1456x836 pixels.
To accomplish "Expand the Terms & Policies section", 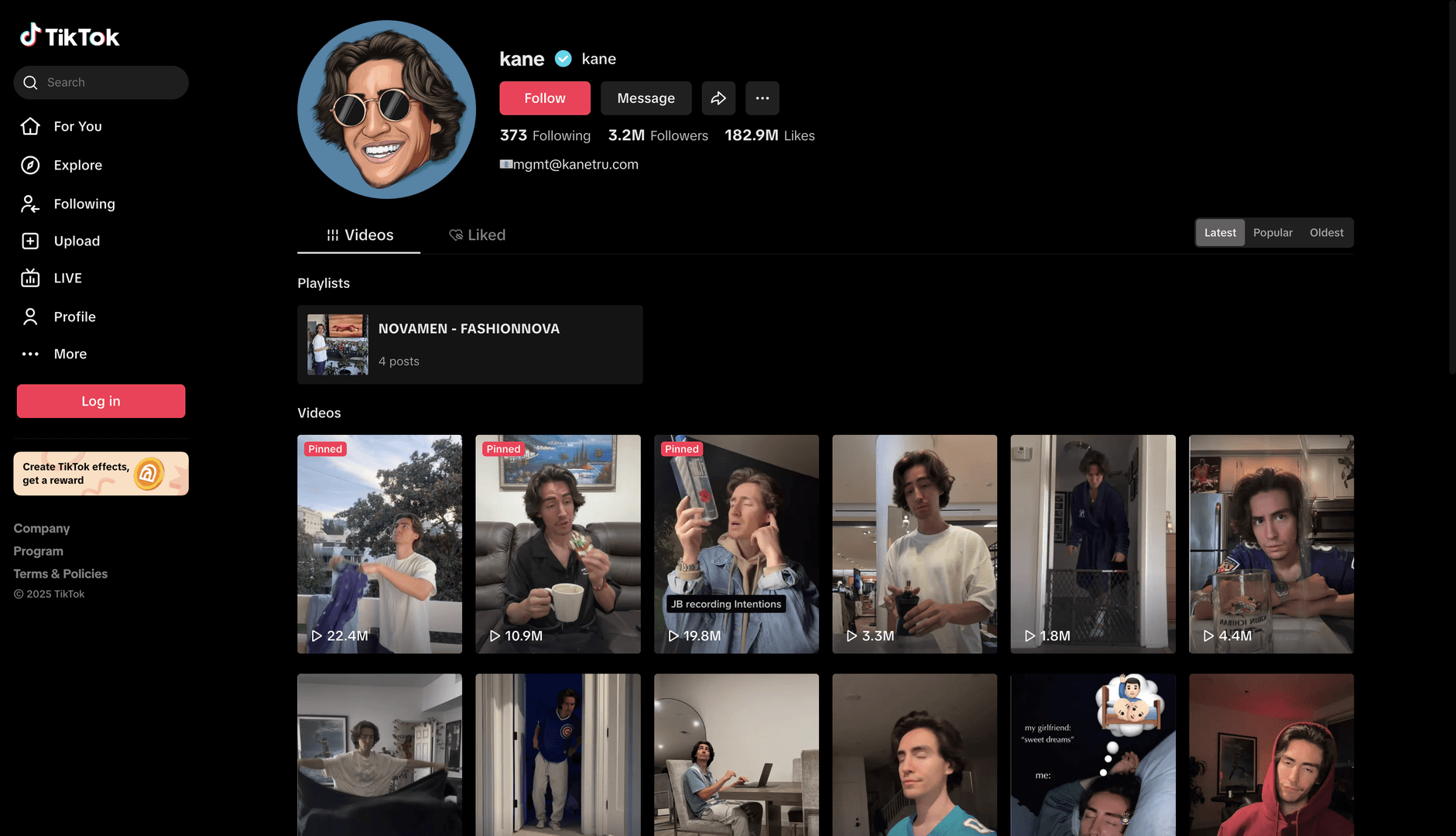I will pyautogui.click(x=60, y=574).
